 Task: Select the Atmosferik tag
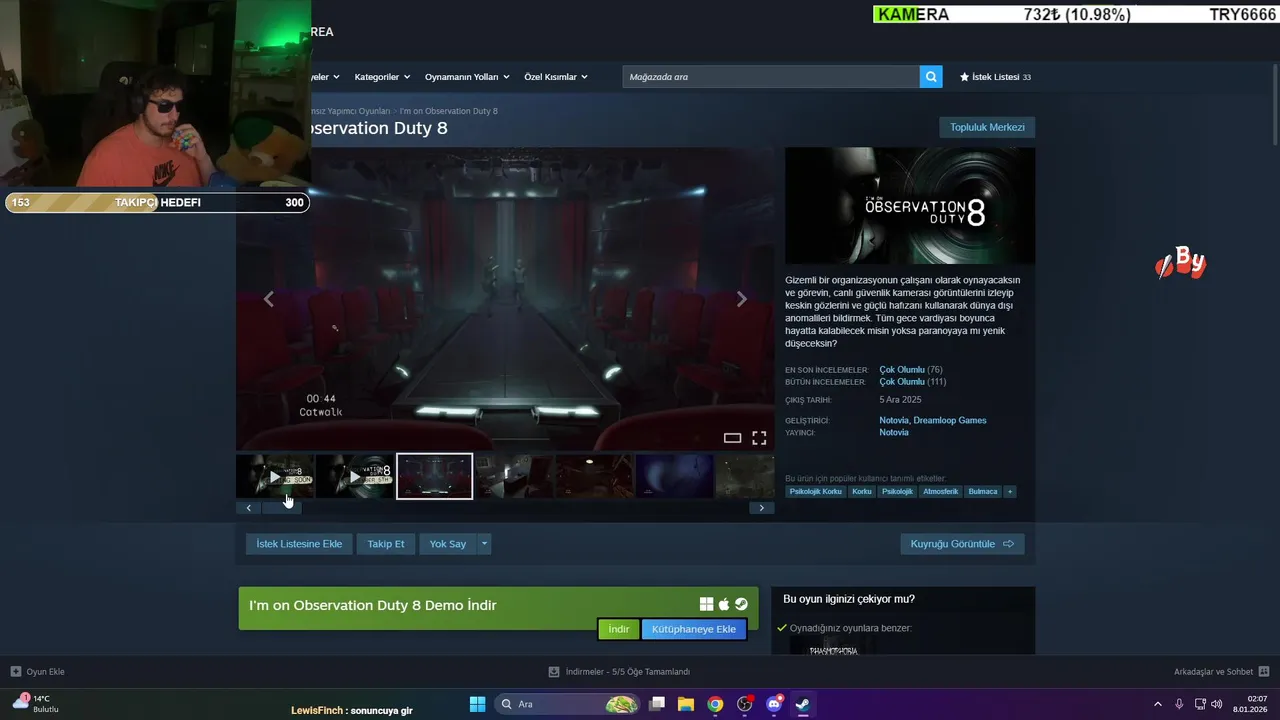941,492
